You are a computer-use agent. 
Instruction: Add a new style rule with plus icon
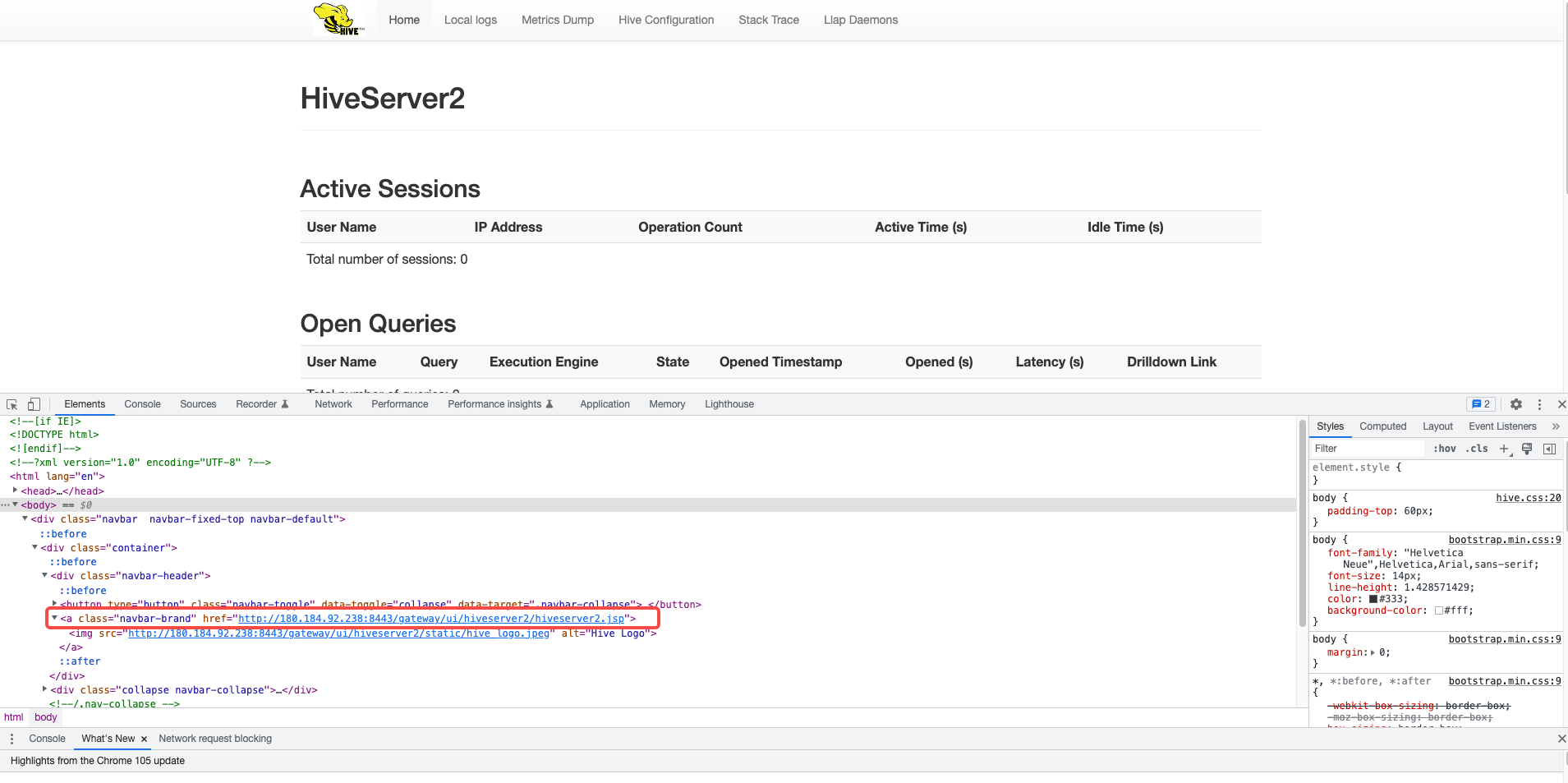coord(1505,449)
